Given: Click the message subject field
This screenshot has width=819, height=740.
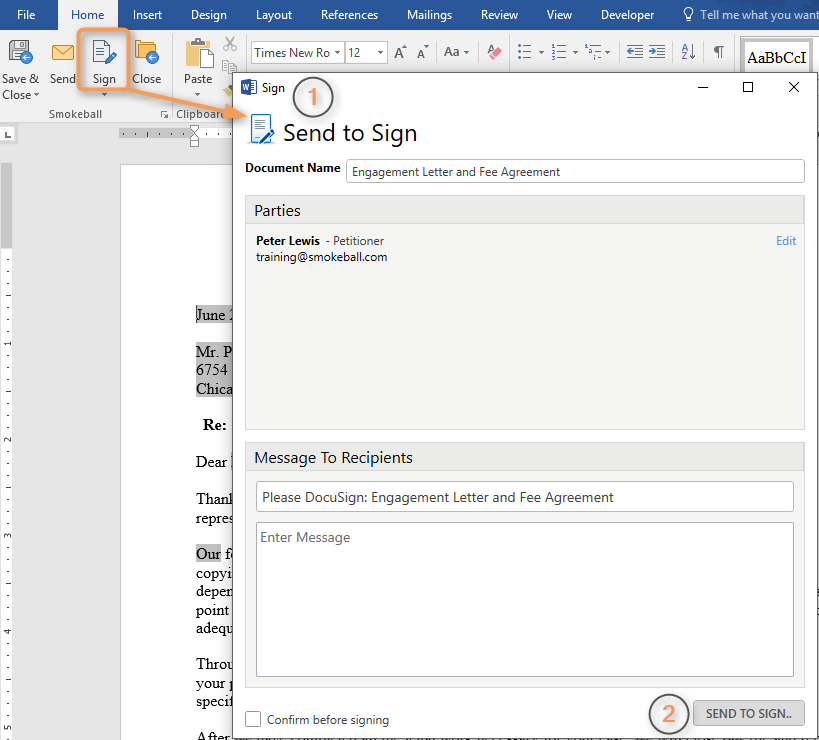Looking at the screenshot, I should click(x=524, y=497).
